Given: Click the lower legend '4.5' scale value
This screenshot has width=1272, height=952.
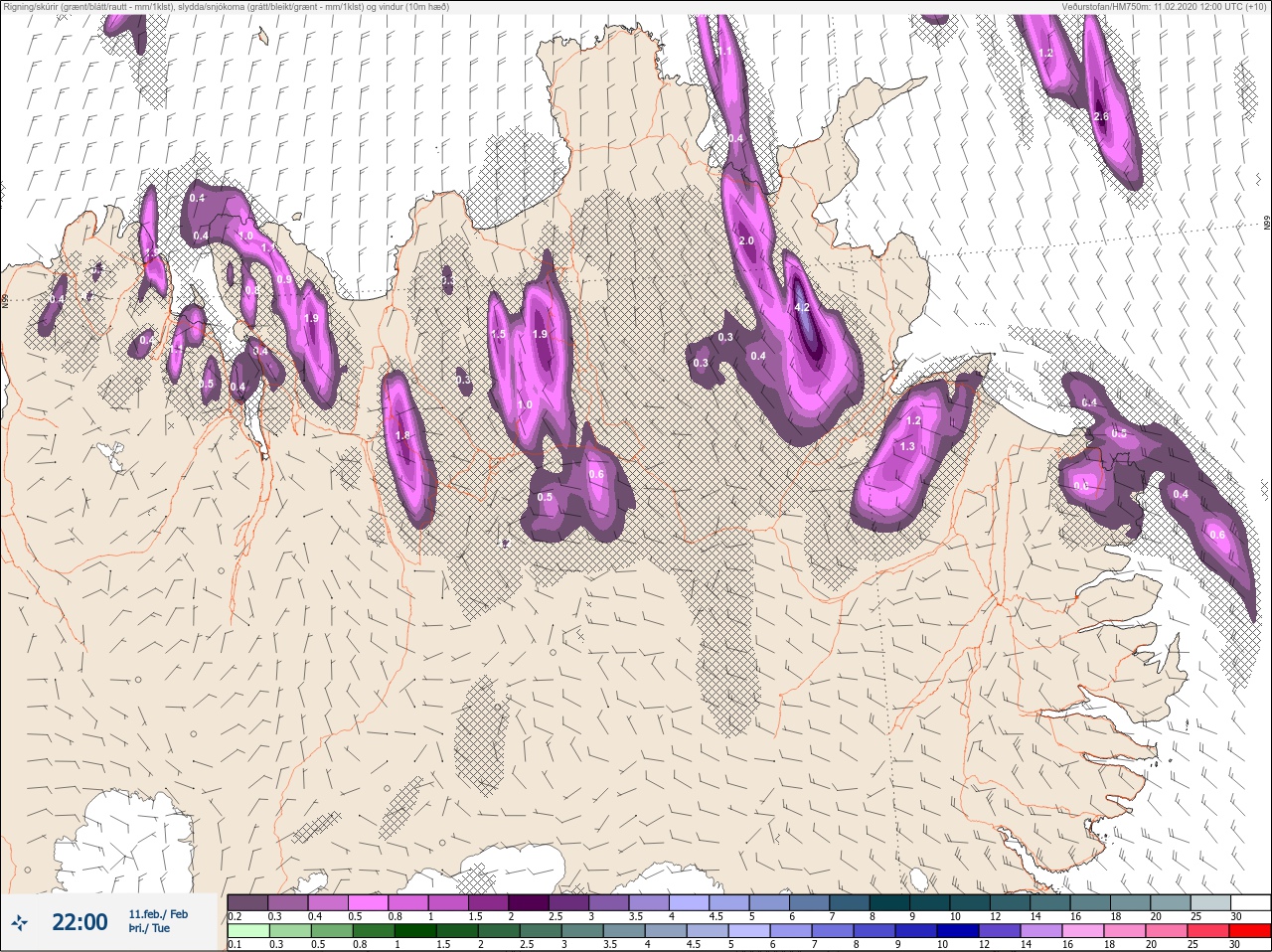Looking at the screenshot, I should tap(694, 945).
